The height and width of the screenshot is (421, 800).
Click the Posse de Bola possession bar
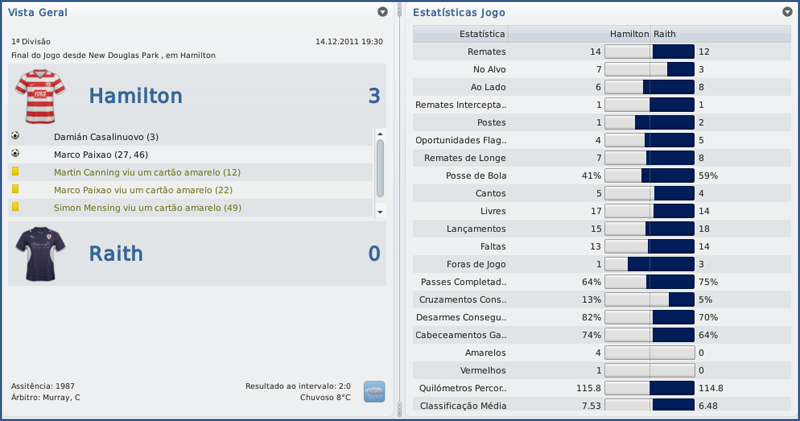[650, 176]
